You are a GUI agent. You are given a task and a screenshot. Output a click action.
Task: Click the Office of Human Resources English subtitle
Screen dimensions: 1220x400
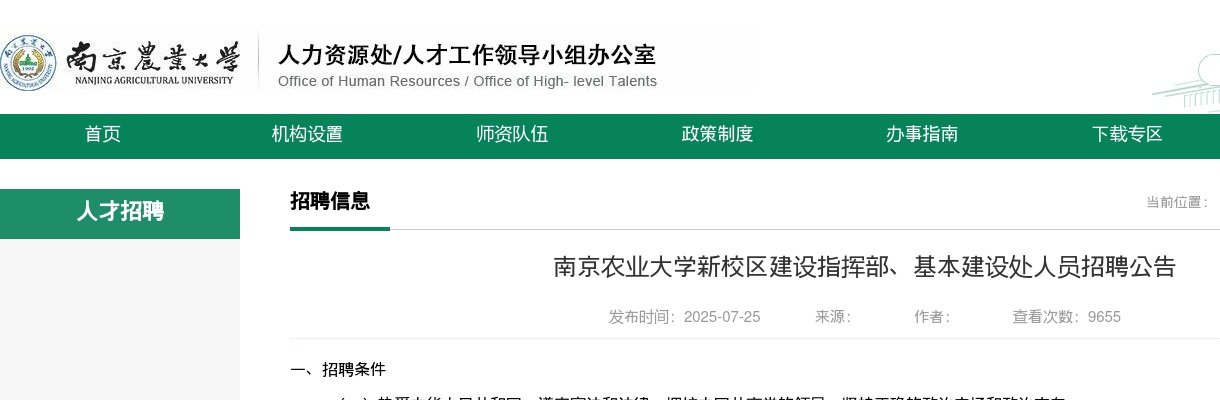(x=467, y=82)
